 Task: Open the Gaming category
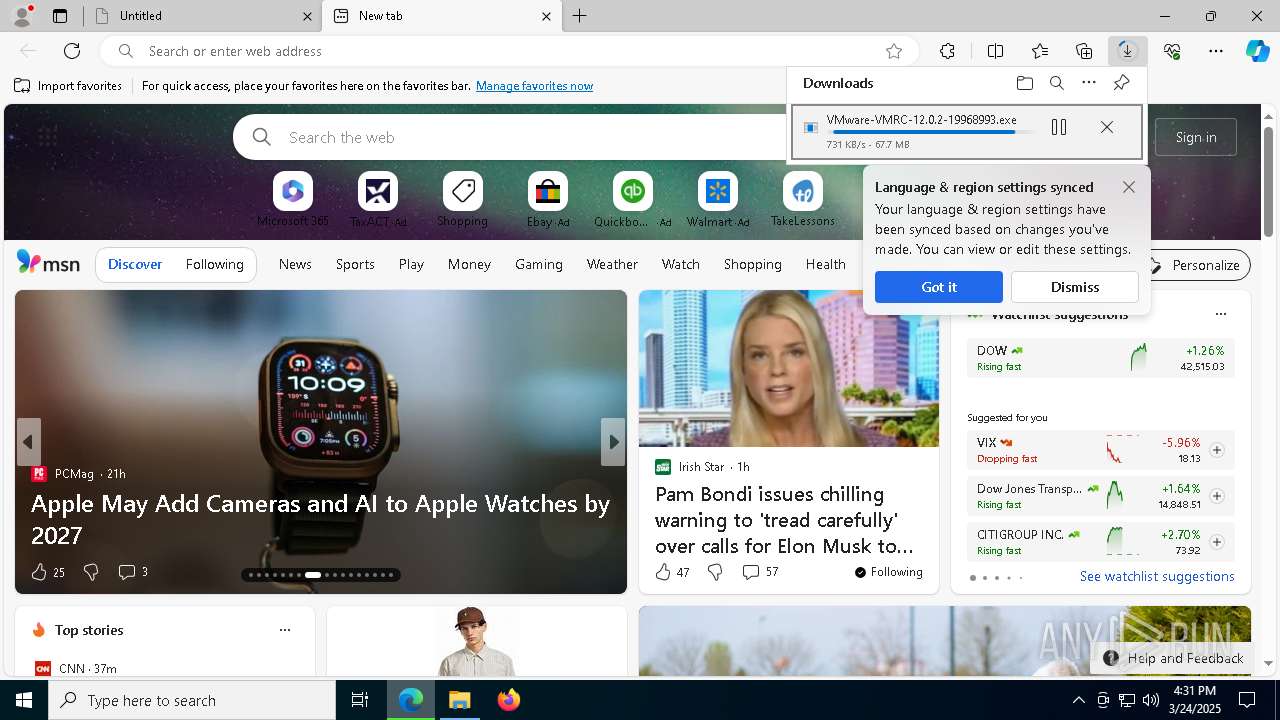pos(539,265)
